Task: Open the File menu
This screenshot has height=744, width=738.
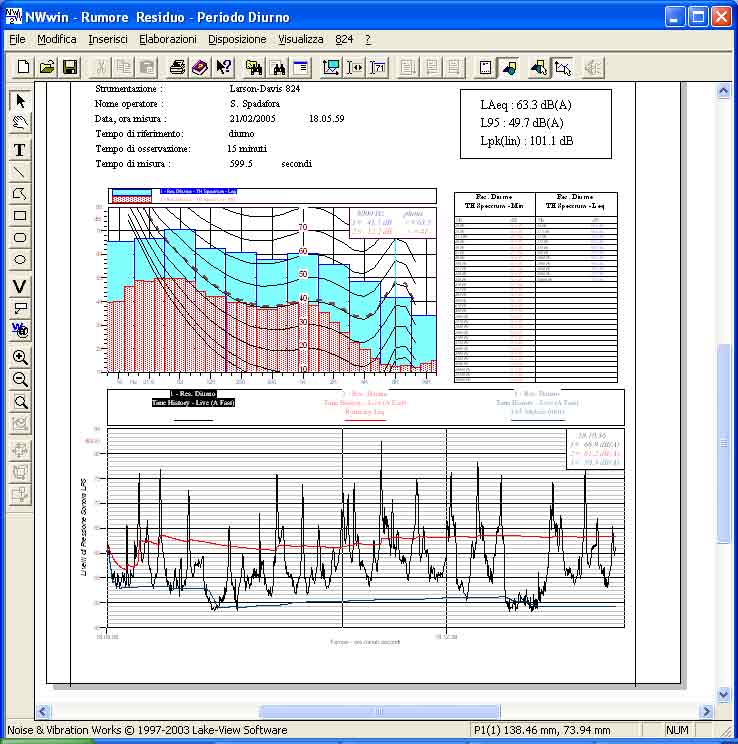Action: tap(18, 39)
